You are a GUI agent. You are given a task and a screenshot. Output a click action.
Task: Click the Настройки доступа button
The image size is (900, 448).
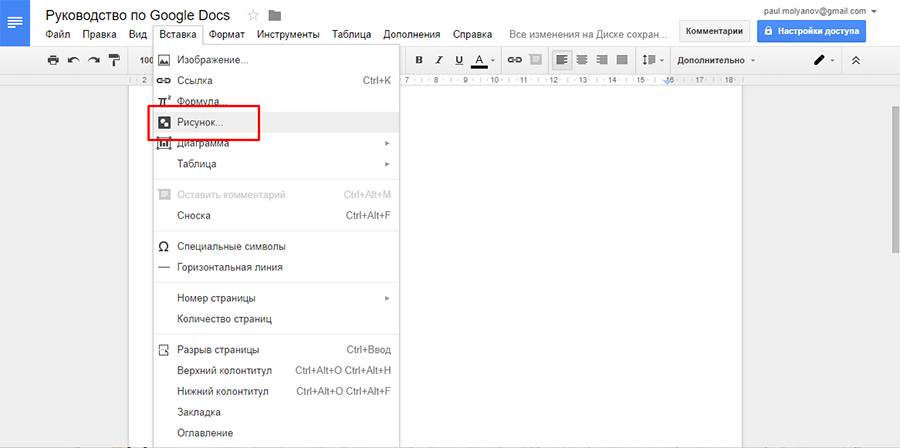[811, 32]
